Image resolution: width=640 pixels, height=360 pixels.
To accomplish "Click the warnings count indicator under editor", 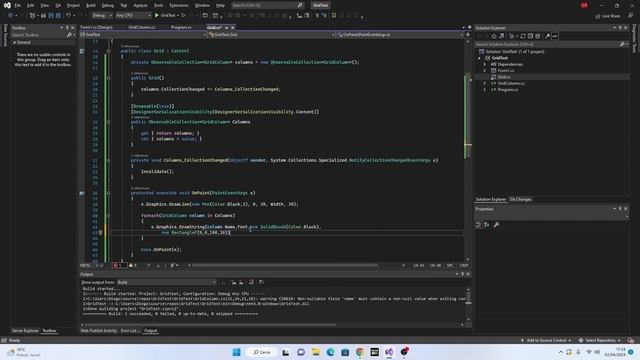I will tap(133, 265).
